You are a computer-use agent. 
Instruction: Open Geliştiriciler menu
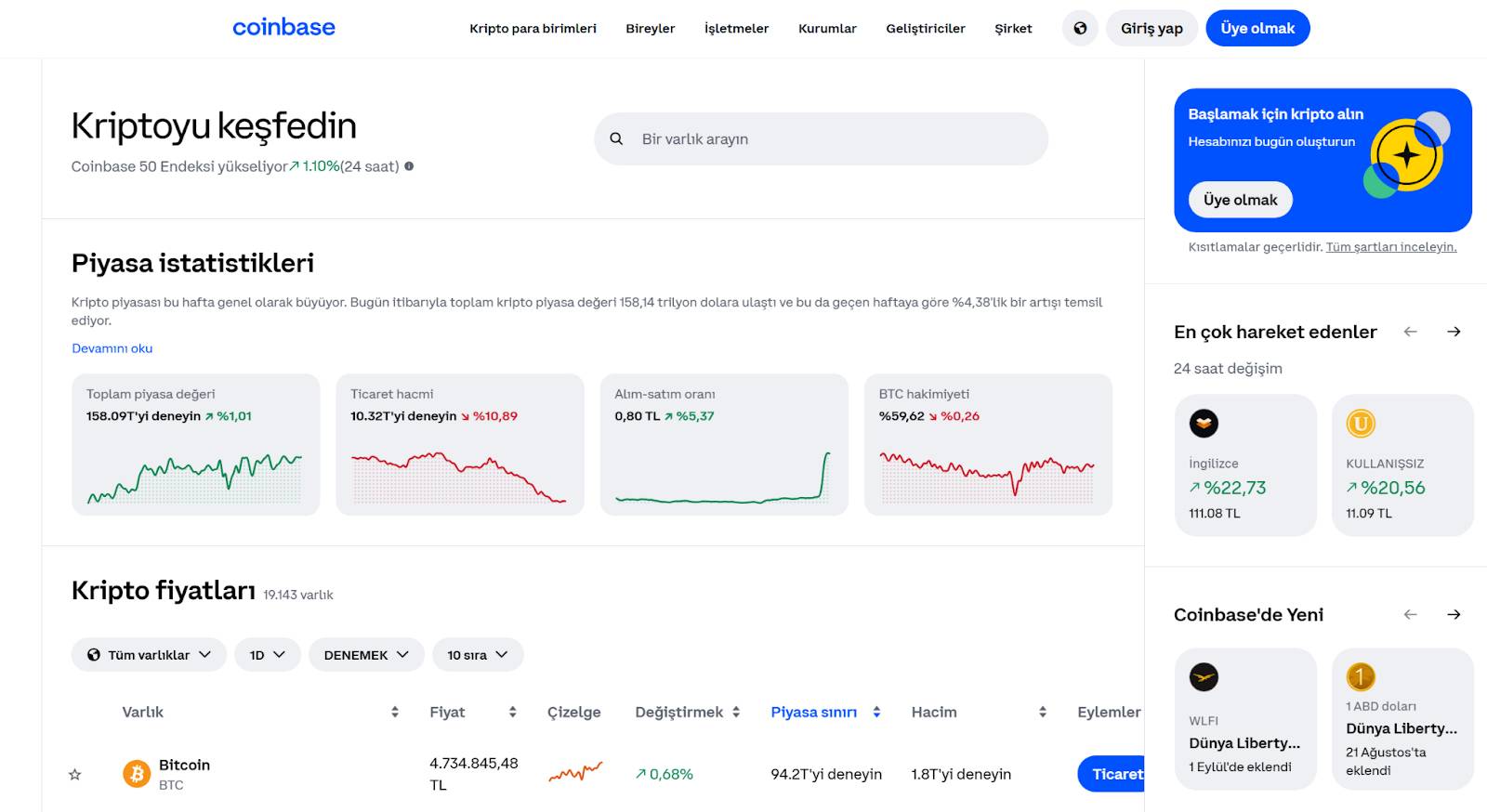(x=926, y=29)
